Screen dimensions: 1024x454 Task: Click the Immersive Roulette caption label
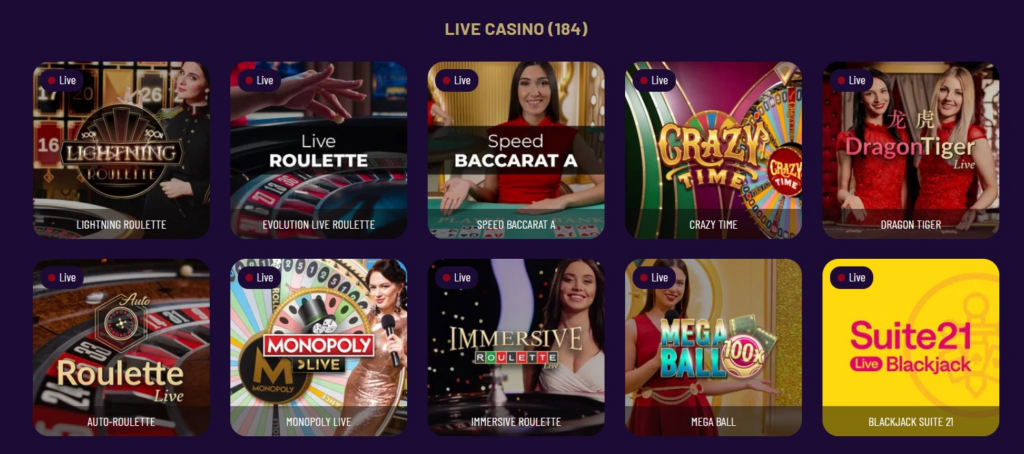tap(516, 422)
